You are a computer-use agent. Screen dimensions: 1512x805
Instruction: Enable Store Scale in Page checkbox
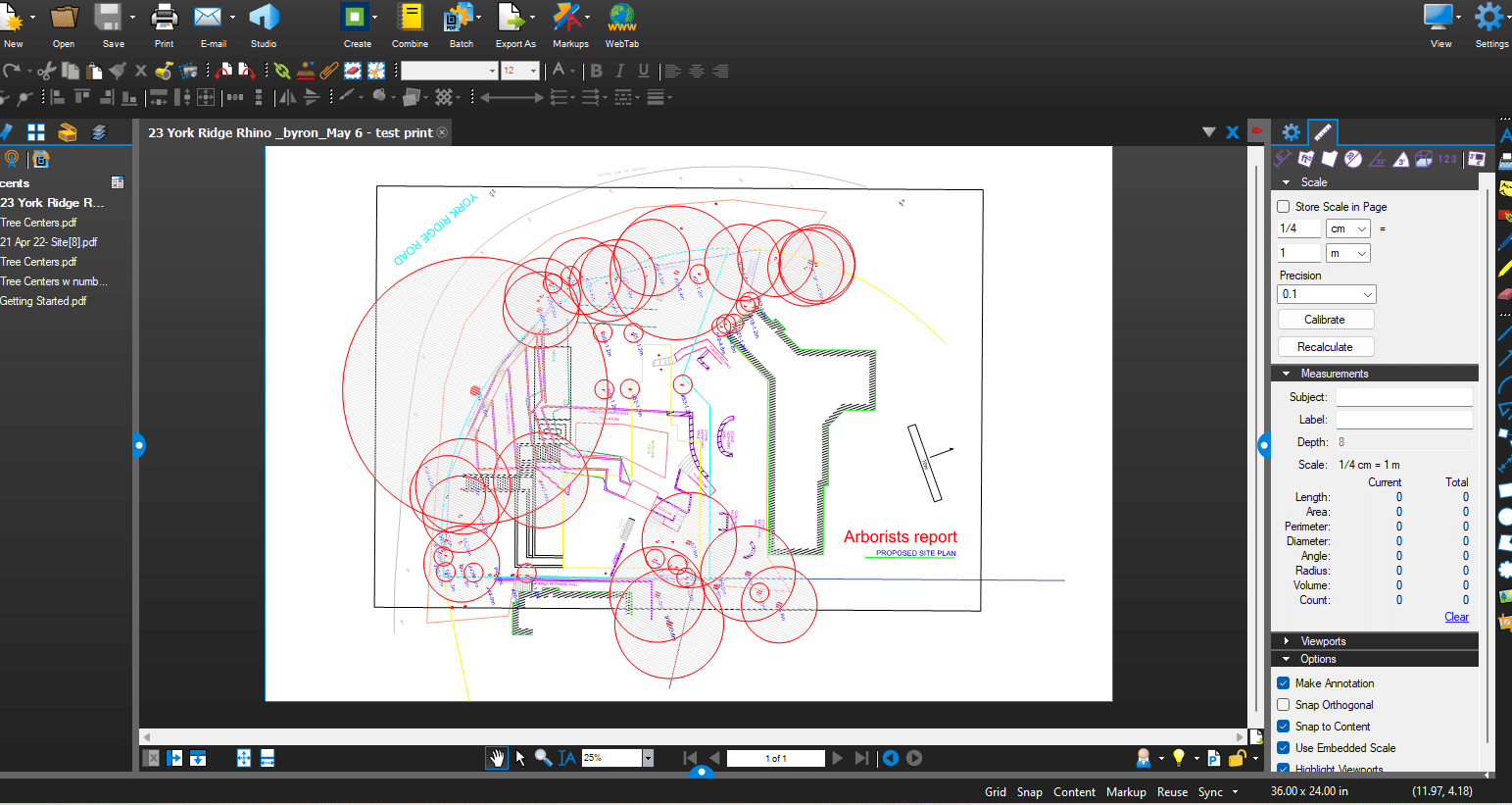(x=1284, y=207)
